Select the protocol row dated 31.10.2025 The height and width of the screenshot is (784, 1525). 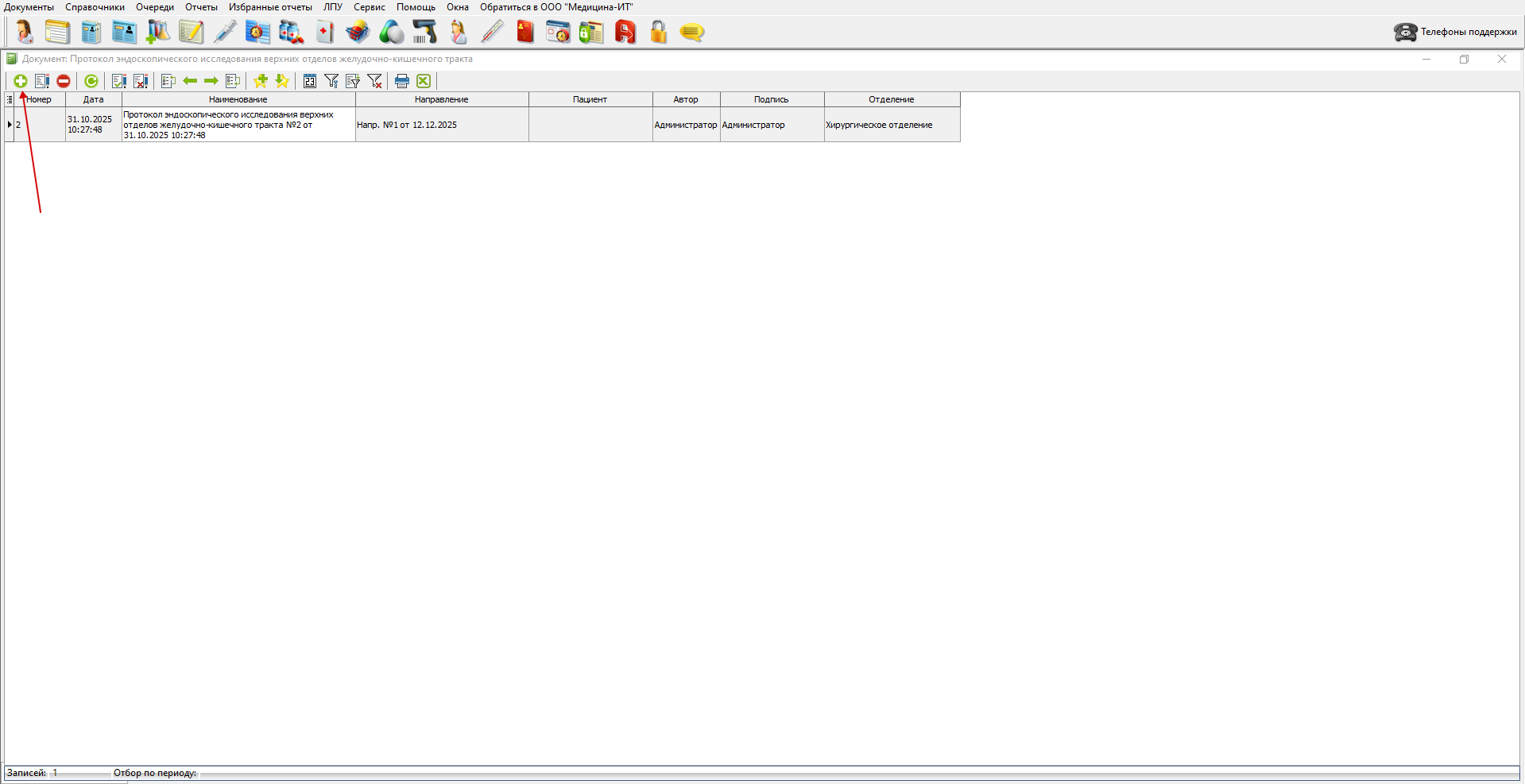[x=238, y=125]
